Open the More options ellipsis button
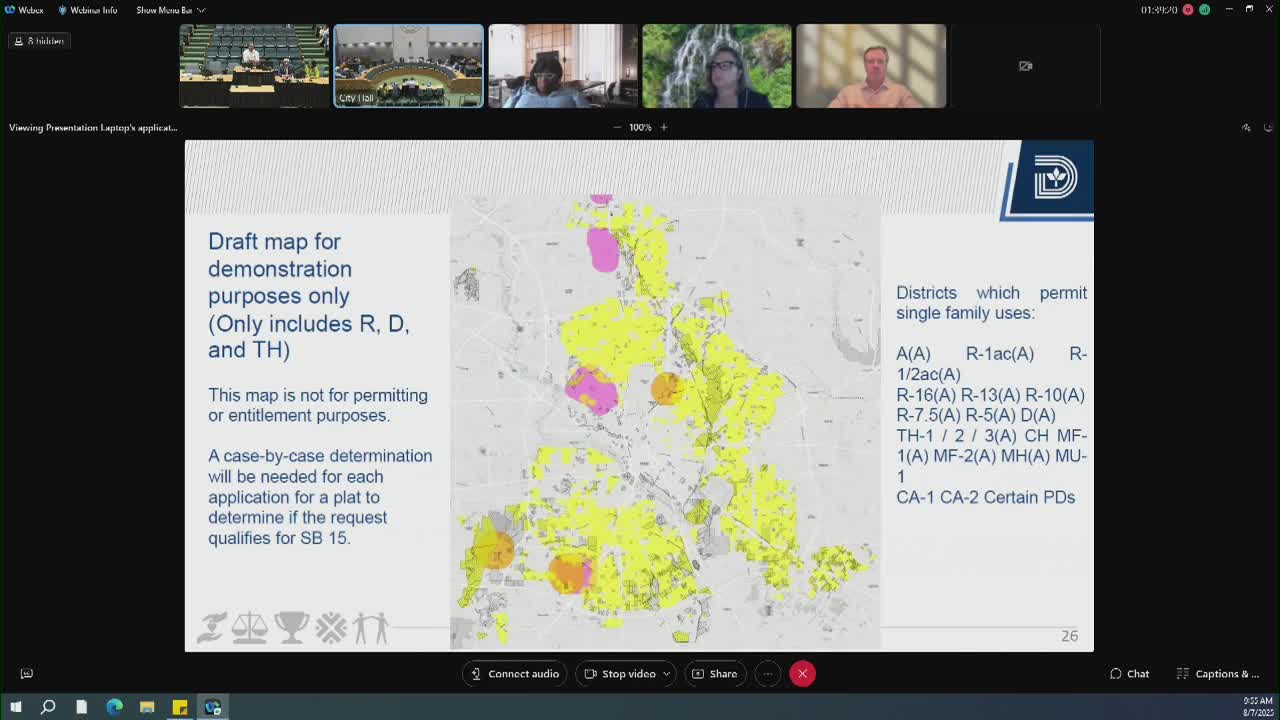Viewport: 1280px width, 720px height. [x=767, y=674]
